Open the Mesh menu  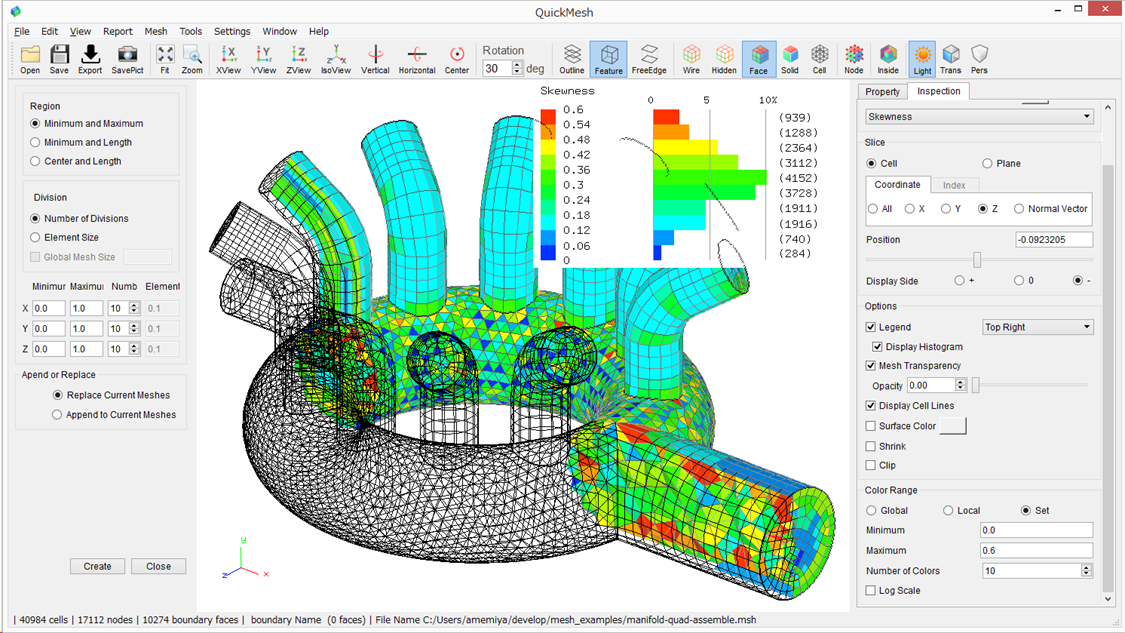(x=156, y=32)
